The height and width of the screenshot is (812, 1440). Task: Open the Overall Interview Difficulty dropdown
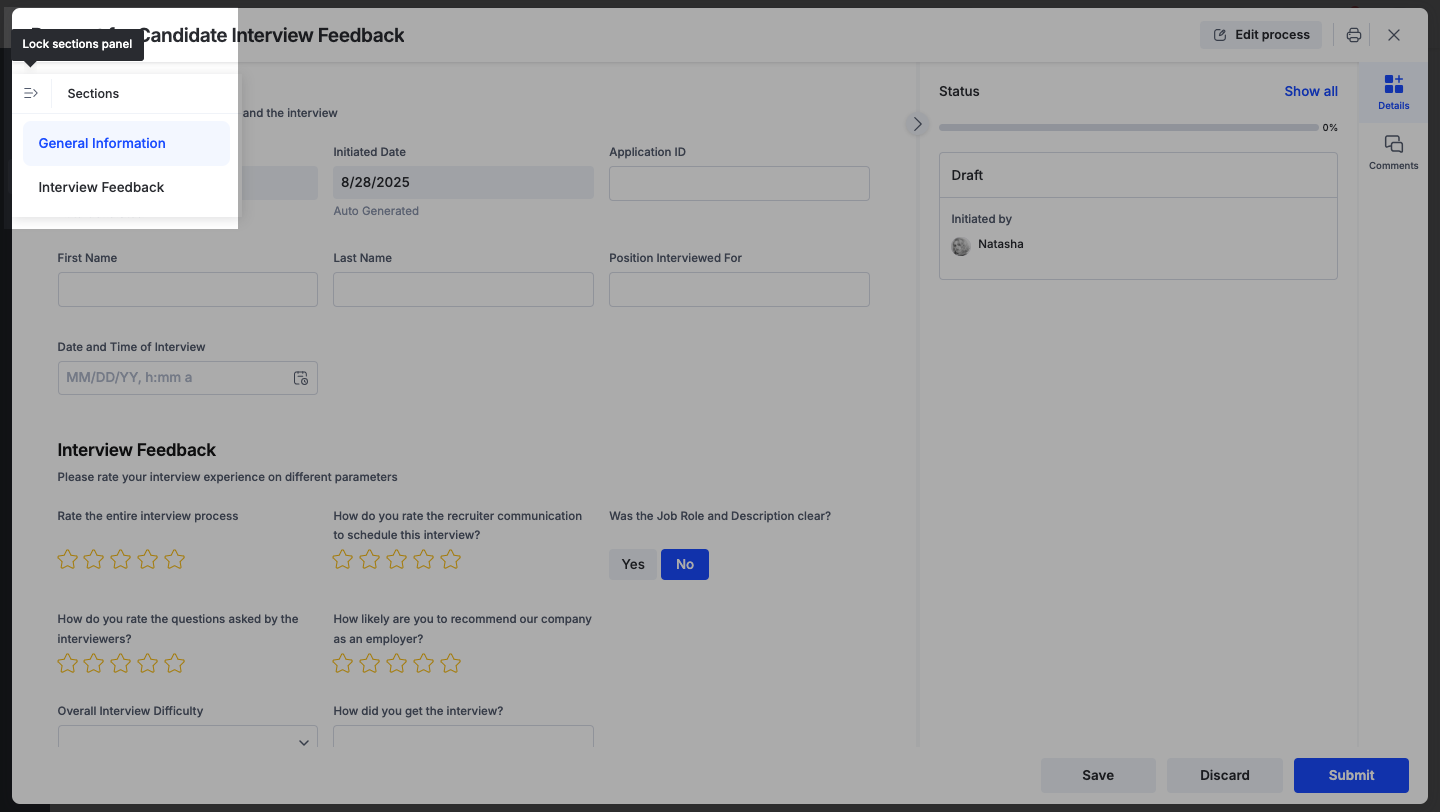click(188, 740)
